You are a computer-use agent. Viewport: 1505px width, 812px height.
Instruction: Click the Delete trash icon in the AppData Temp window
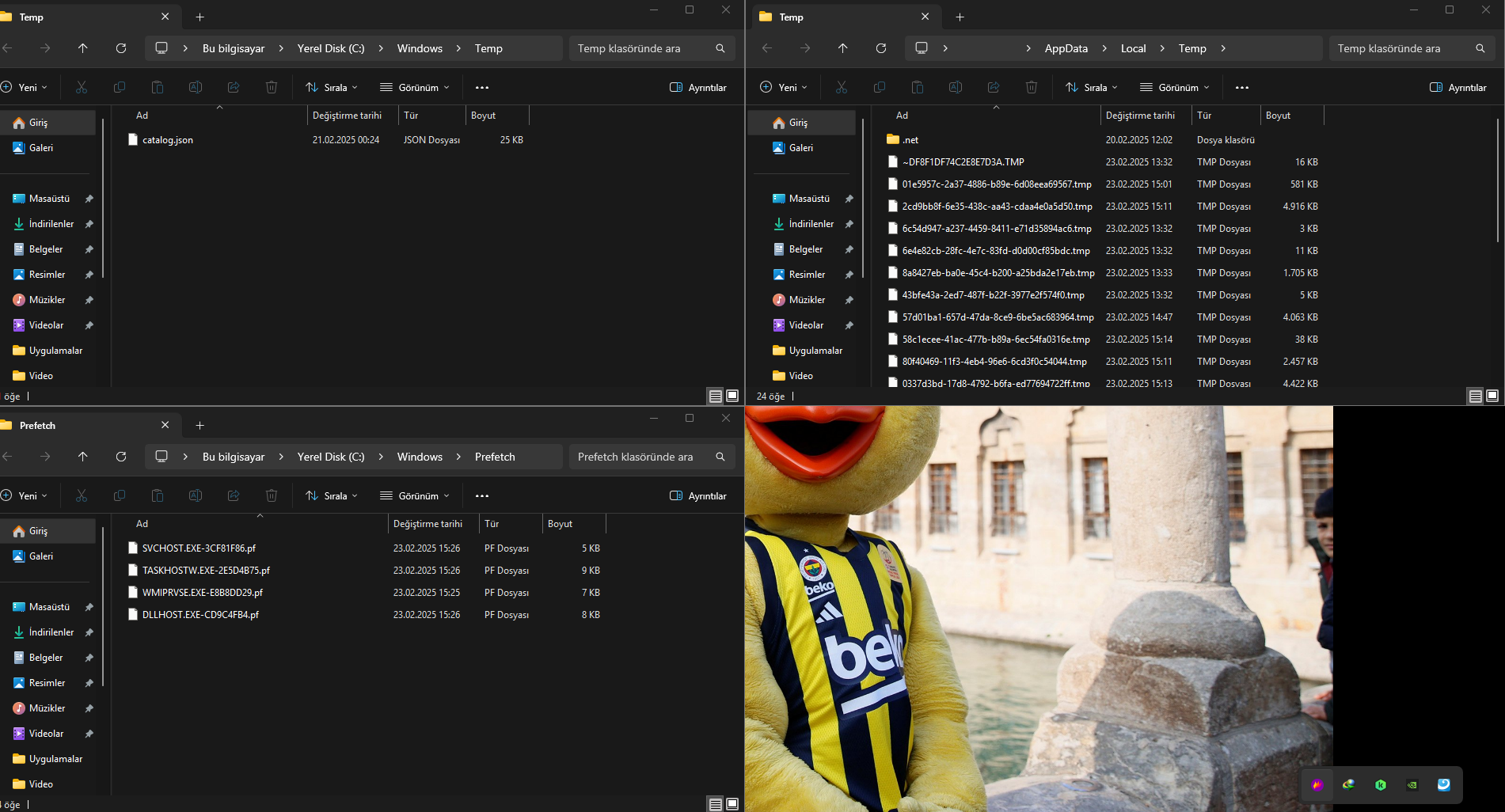(x=1032, y=87)
